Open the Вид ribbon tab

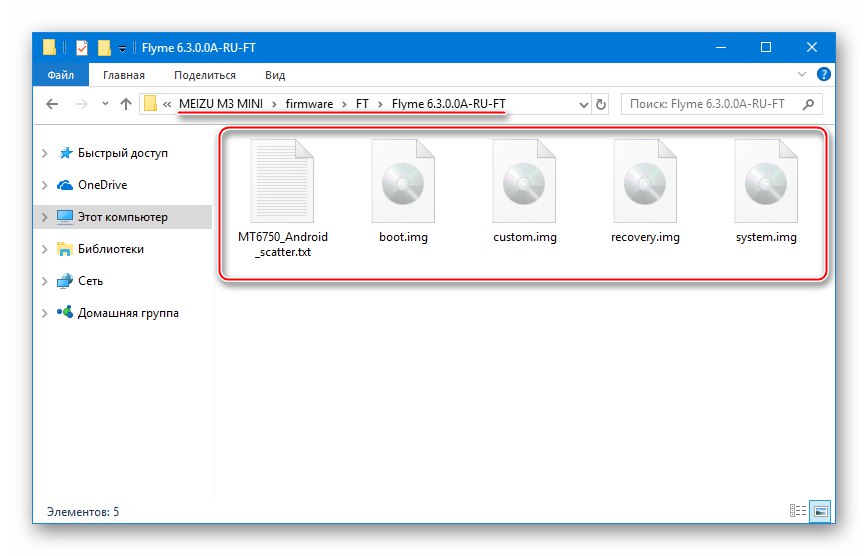(275, 75)
